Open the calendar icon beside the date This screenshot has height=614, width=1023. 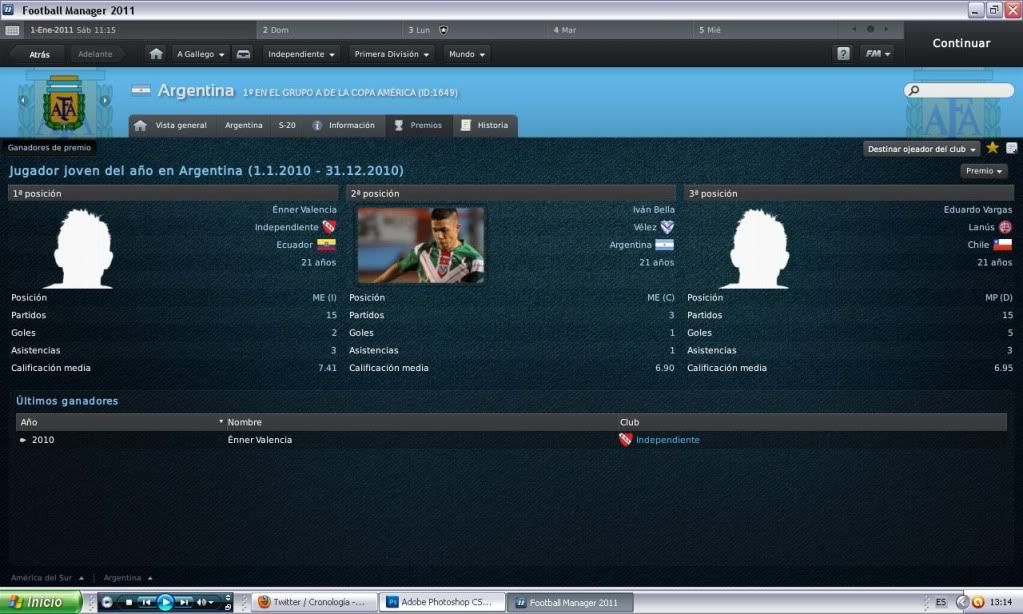[x=12, y=30]
